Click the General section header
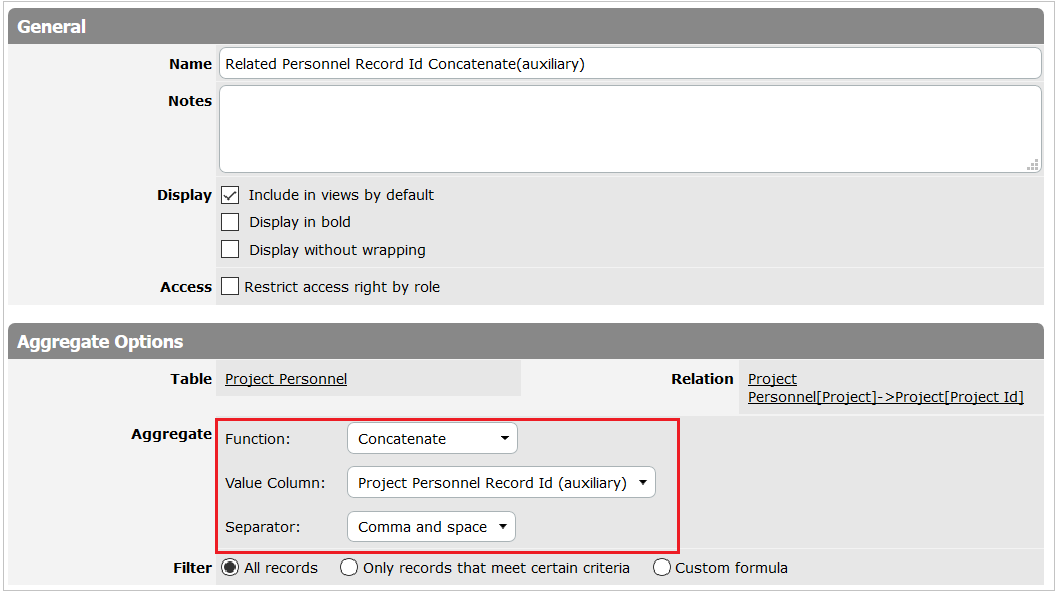Image resolution: width=1056 pixels, height=593 pixels. tap(52, 27)
